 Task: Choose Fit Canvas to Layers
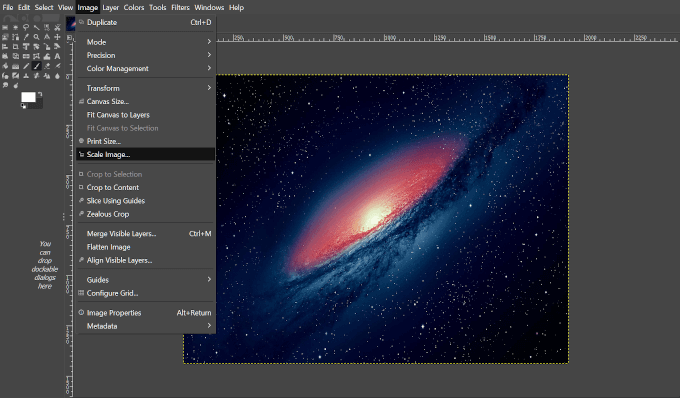(x=146, y=115)
